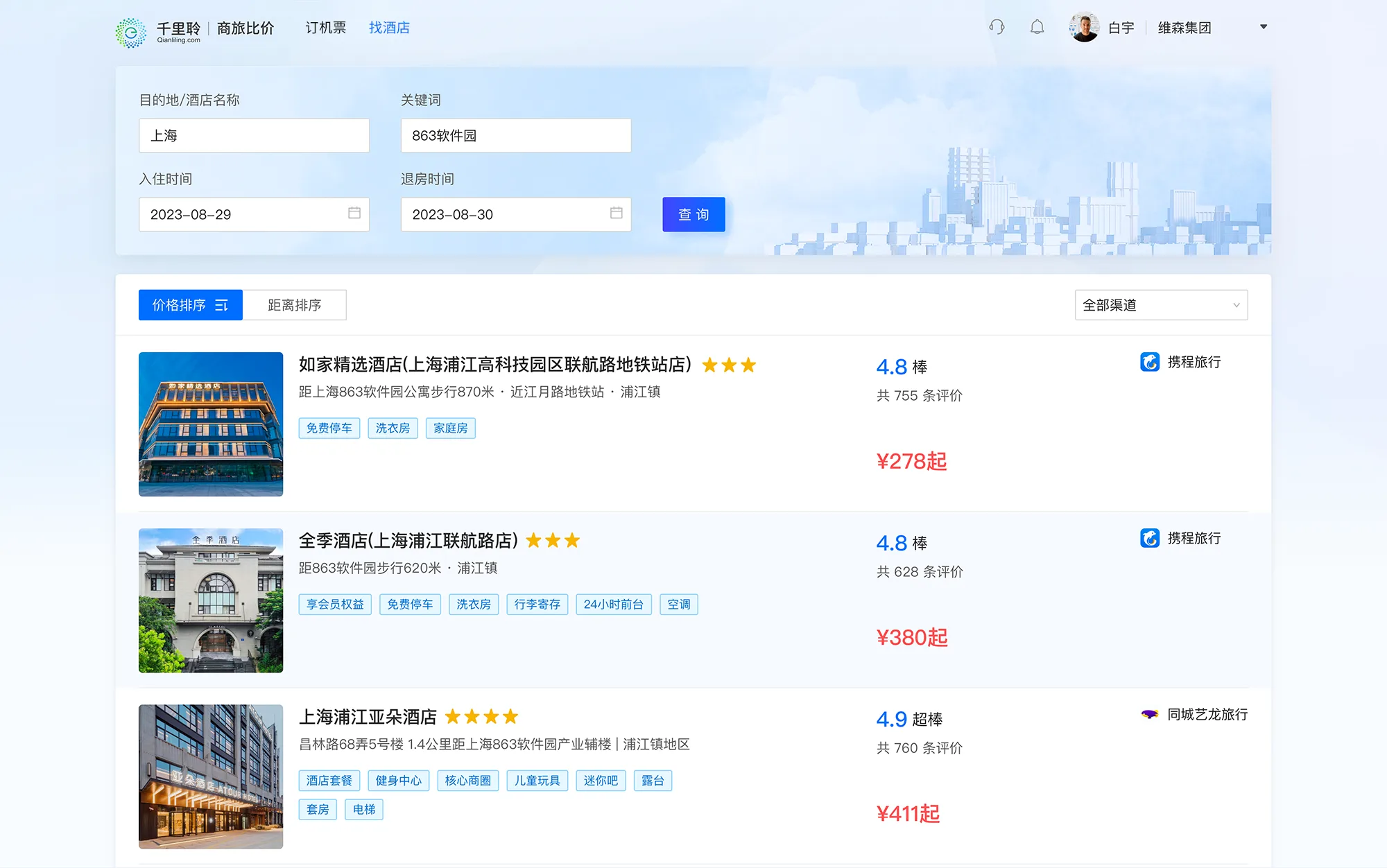Image resolution: width=1387 pixels, height=868 pixels.
Task: Click star rating of 如家精选酒店
Action: [729, 365]
